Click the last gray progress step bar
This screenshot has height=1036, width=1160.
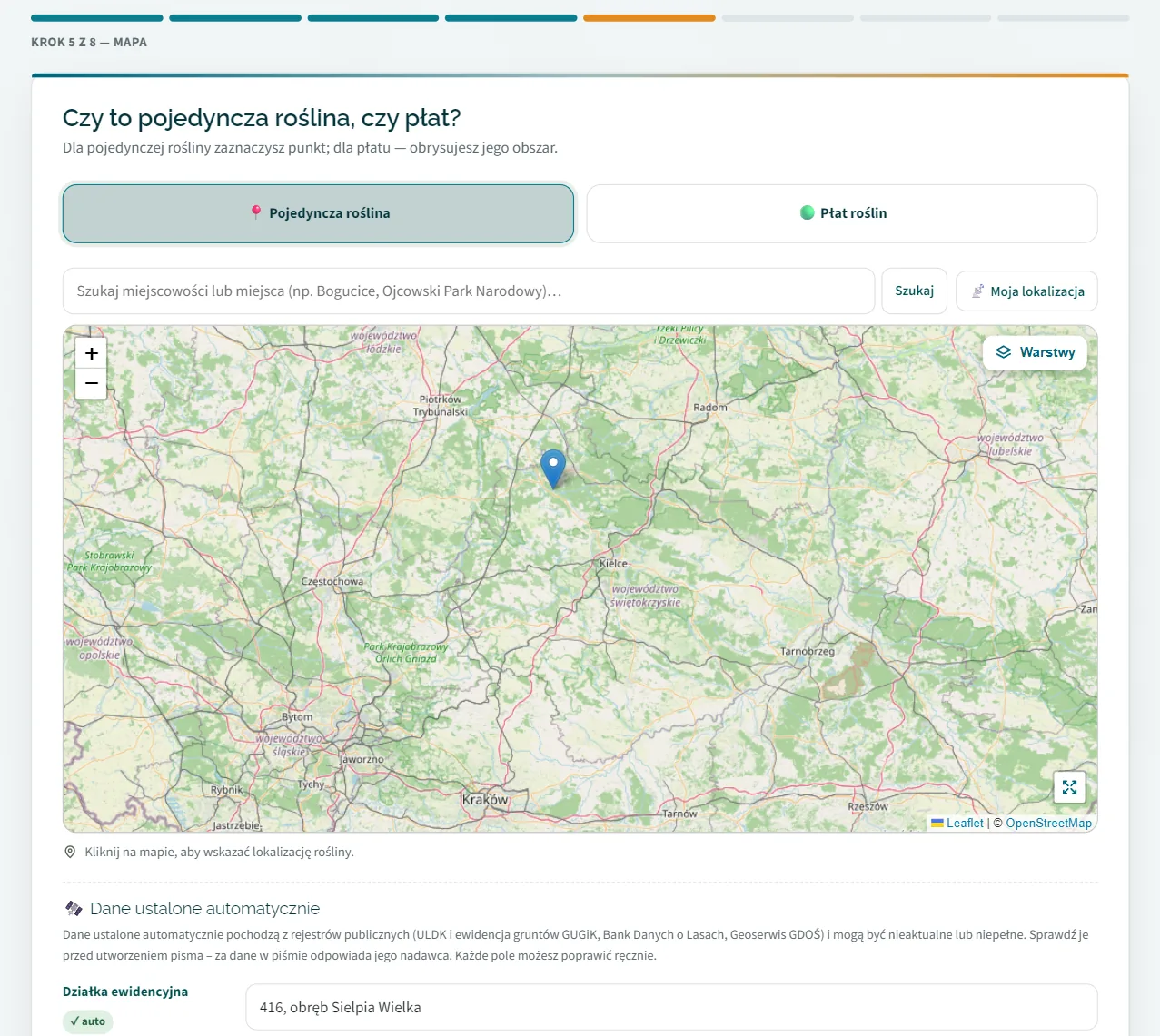(x=1064, y=18)
